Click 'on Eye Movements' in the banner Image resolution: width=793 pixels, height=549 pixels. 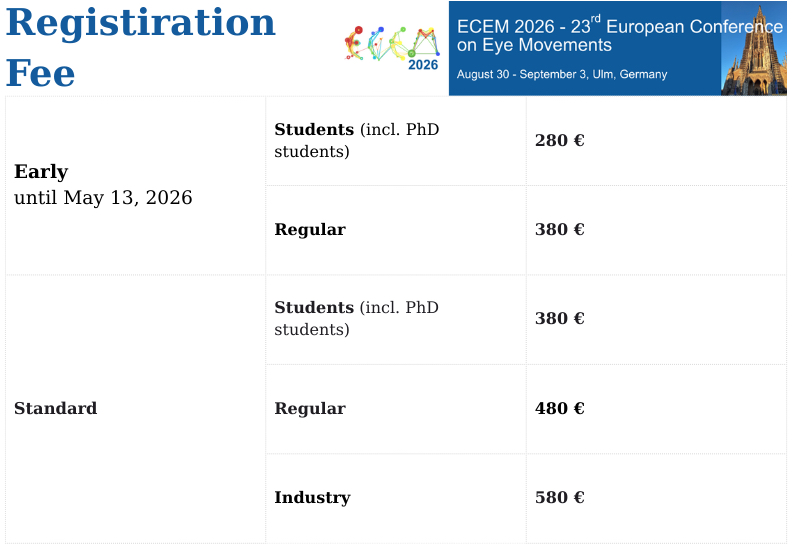click(534, 45)
